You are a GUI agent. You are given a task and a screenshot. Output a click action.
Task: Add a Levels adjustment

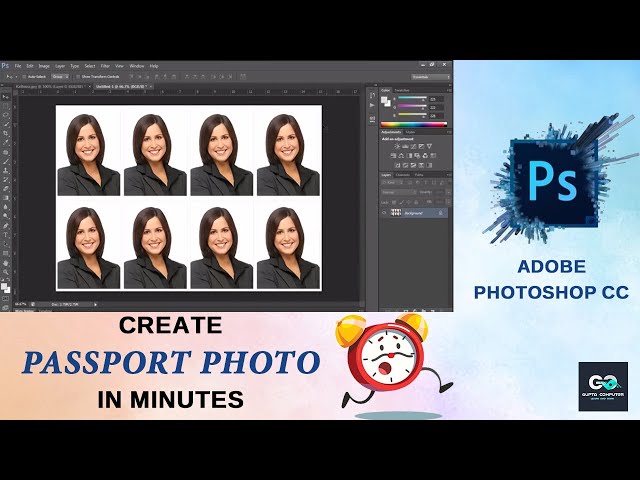coord(405,146)
